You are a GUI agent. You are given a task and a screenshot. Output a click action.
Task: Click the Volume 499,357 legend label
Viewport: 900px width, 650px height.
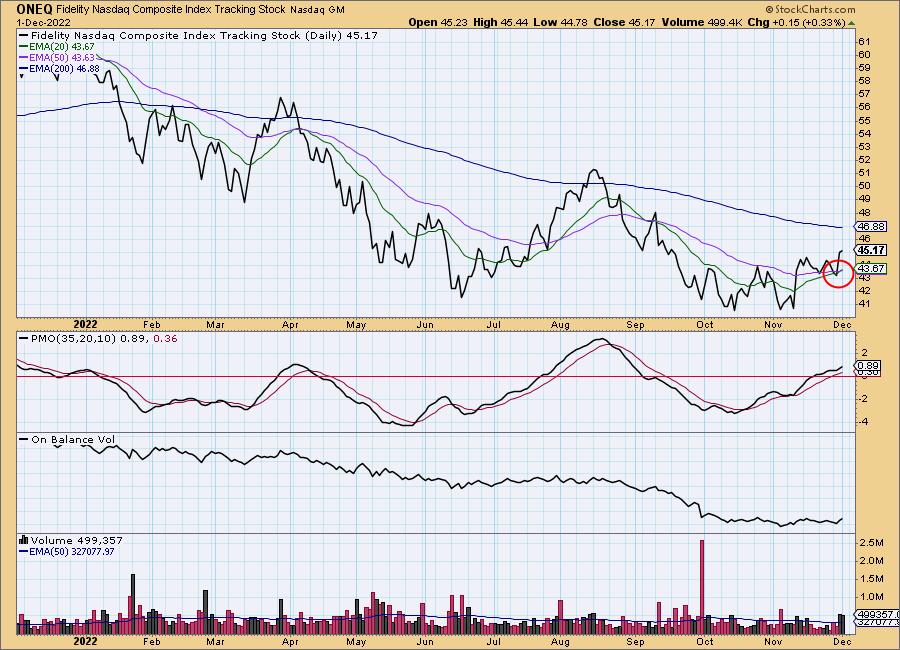tap(76, 540)
